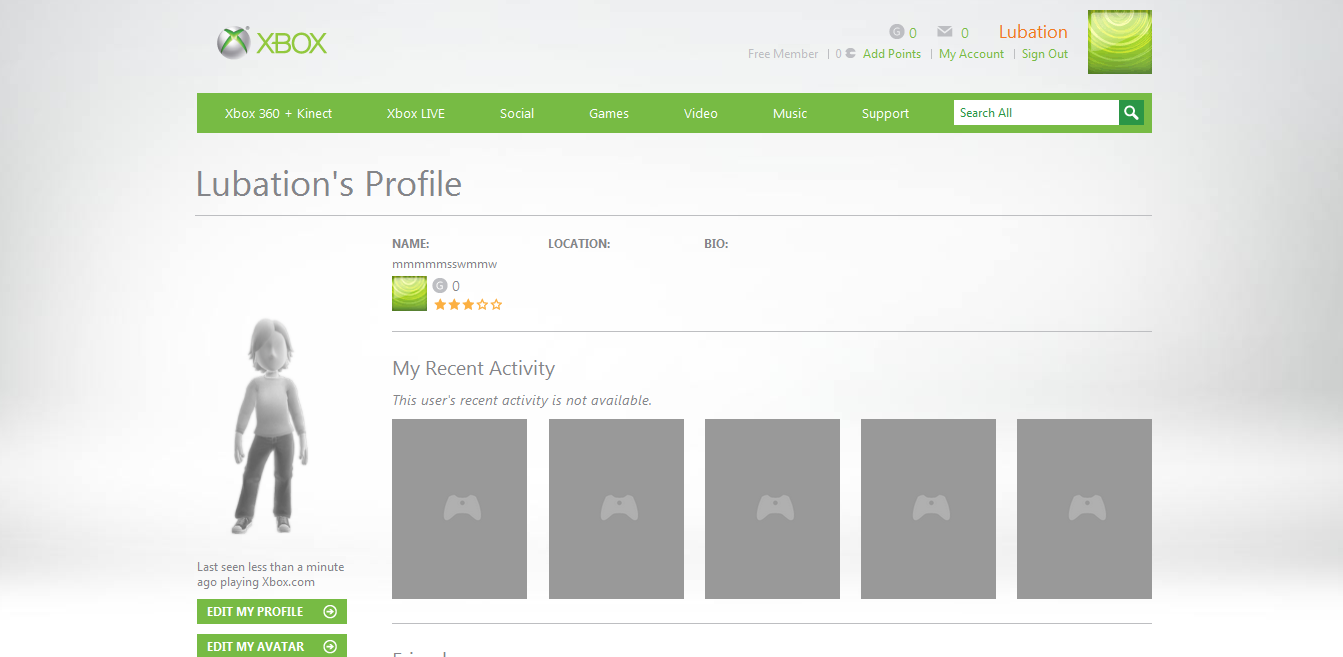Screen dimensions: 1343x657
Task: Select the first recent activity game tile
Action: pyautogui.click(x=459, y=509)
